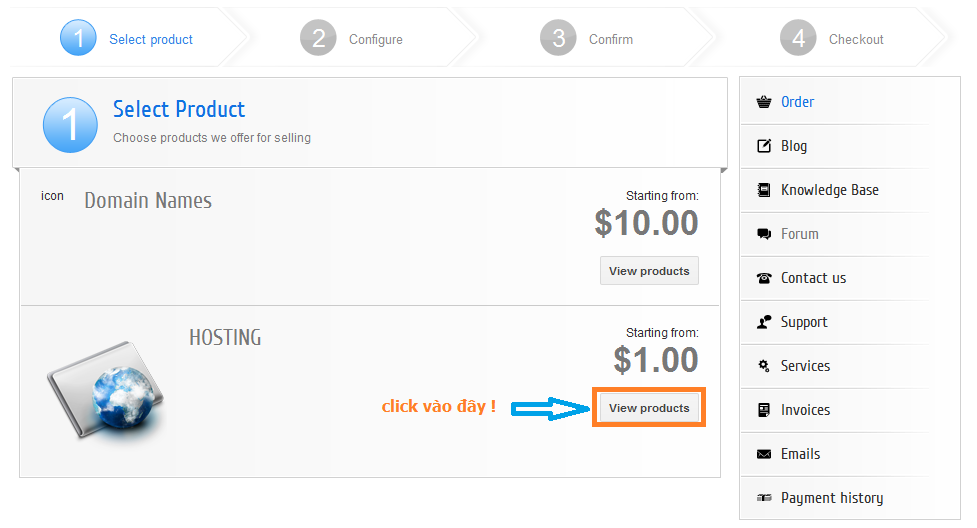Open the Knowledge Base menu link
This screenshot has height=528, width=977.
coord(829,190)
